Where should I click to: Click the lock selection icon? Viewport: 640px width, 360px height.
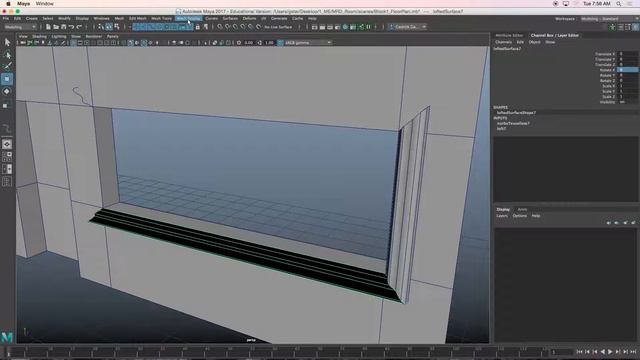coord(198,27)
